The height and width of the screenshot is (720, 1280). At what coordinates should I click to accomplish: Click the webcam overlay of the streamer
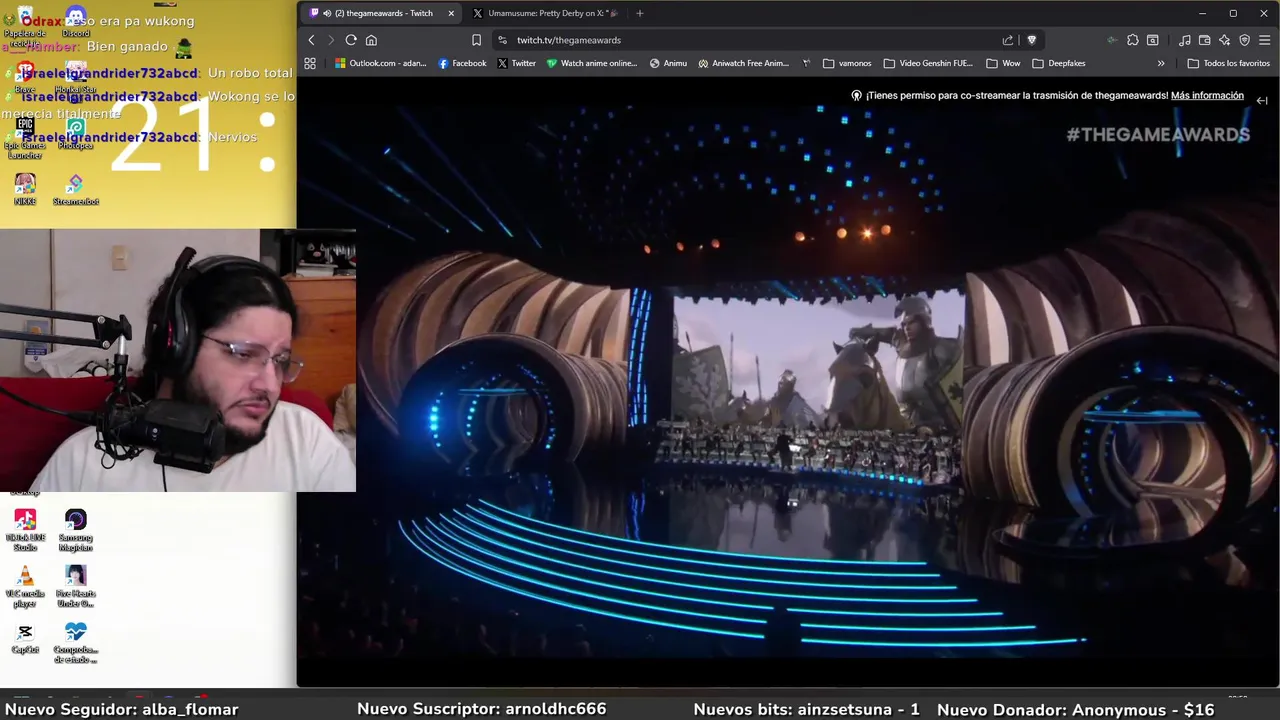pos(177,360)
